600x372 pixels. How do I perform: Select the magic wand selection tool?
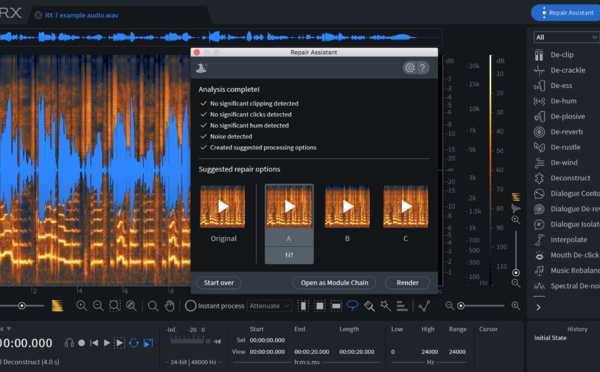click(x=385, y=305)
